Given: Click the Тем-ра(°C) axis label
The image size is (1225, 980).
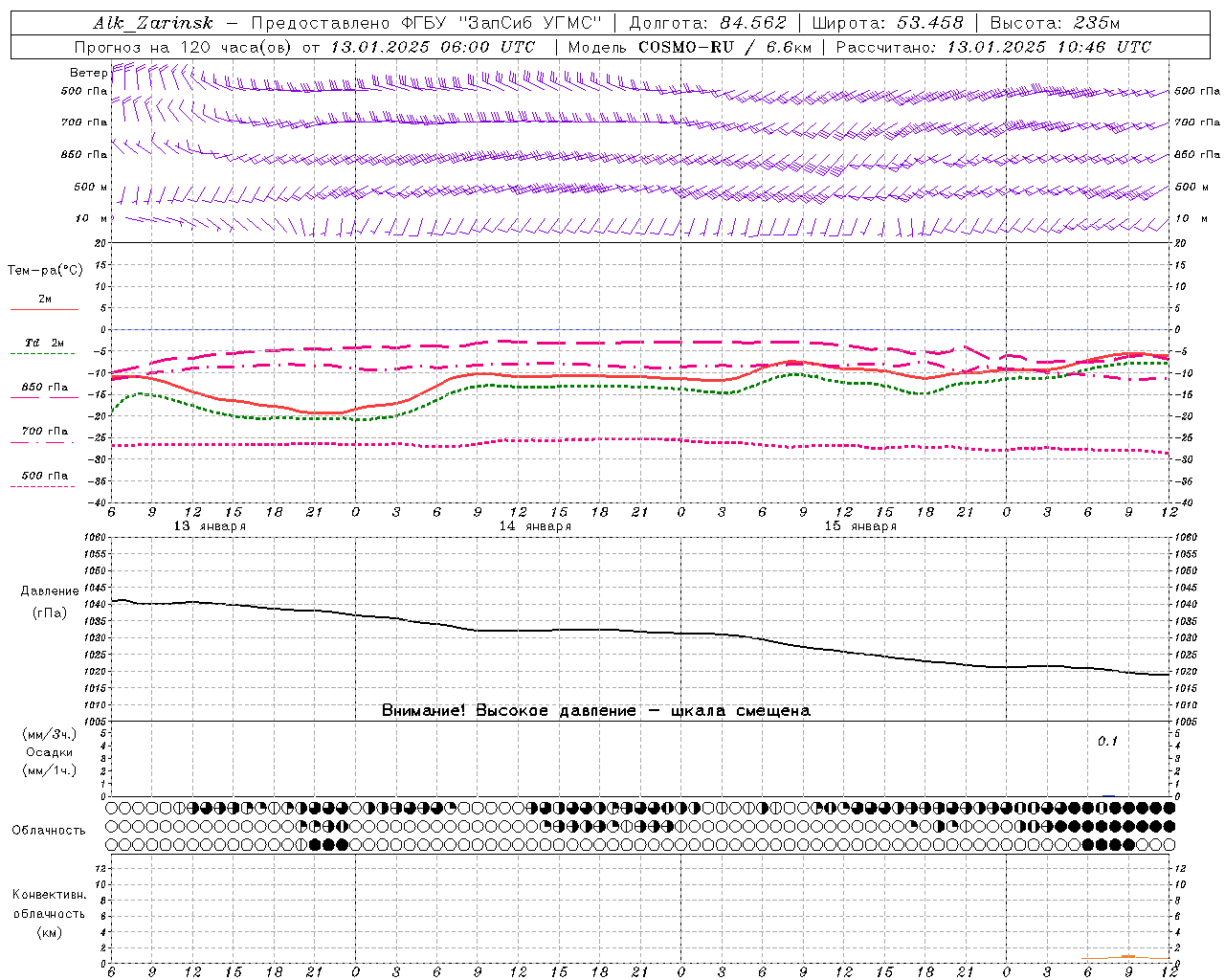Looking at the screenshot, I should [x=45, y=271].
